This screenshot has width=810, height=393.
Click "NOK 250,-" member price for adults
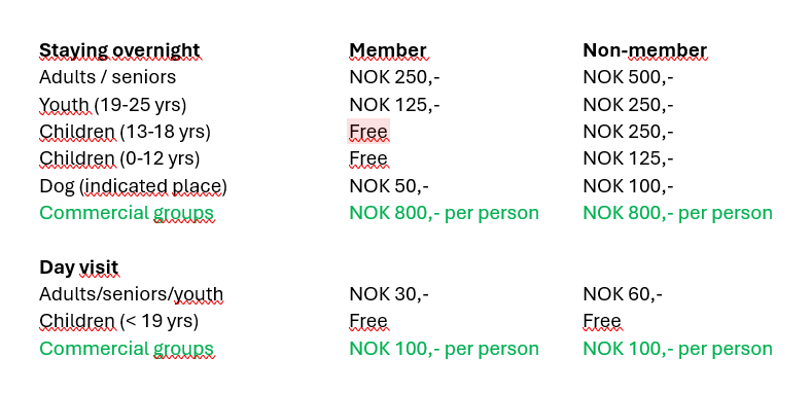click(x=394, y=77)
